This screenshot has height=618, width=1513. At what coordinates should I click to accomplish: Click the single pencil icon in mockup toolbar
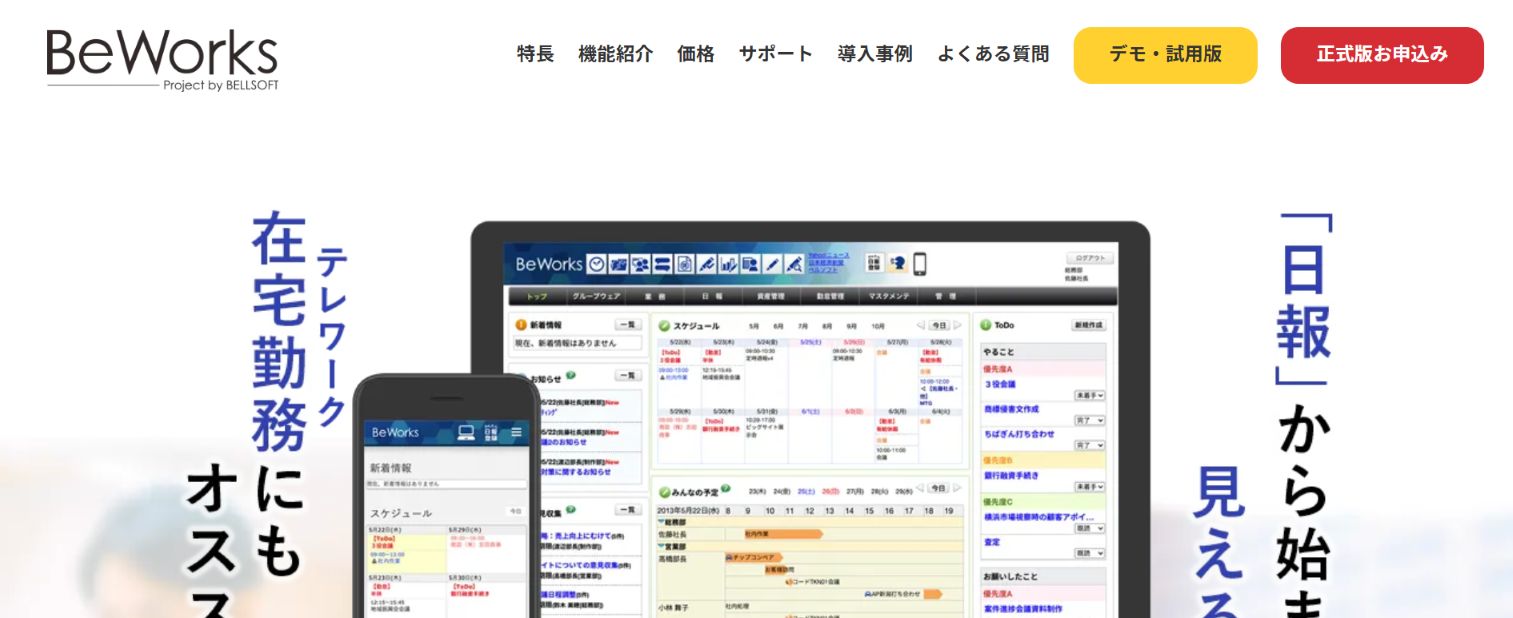click(771, 264)
